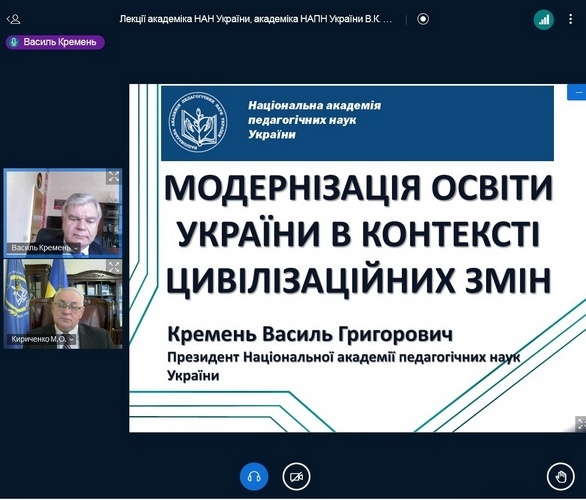Click the Василь Кремень talking indicator badge
586x500 pixels.
(x=55, y=42)
